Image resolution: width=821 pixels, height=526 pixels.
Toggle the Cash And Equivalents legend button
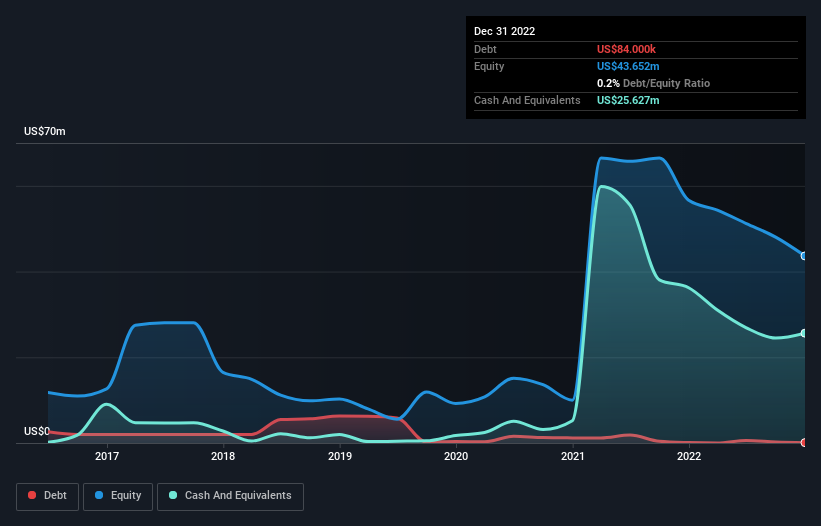230,496
